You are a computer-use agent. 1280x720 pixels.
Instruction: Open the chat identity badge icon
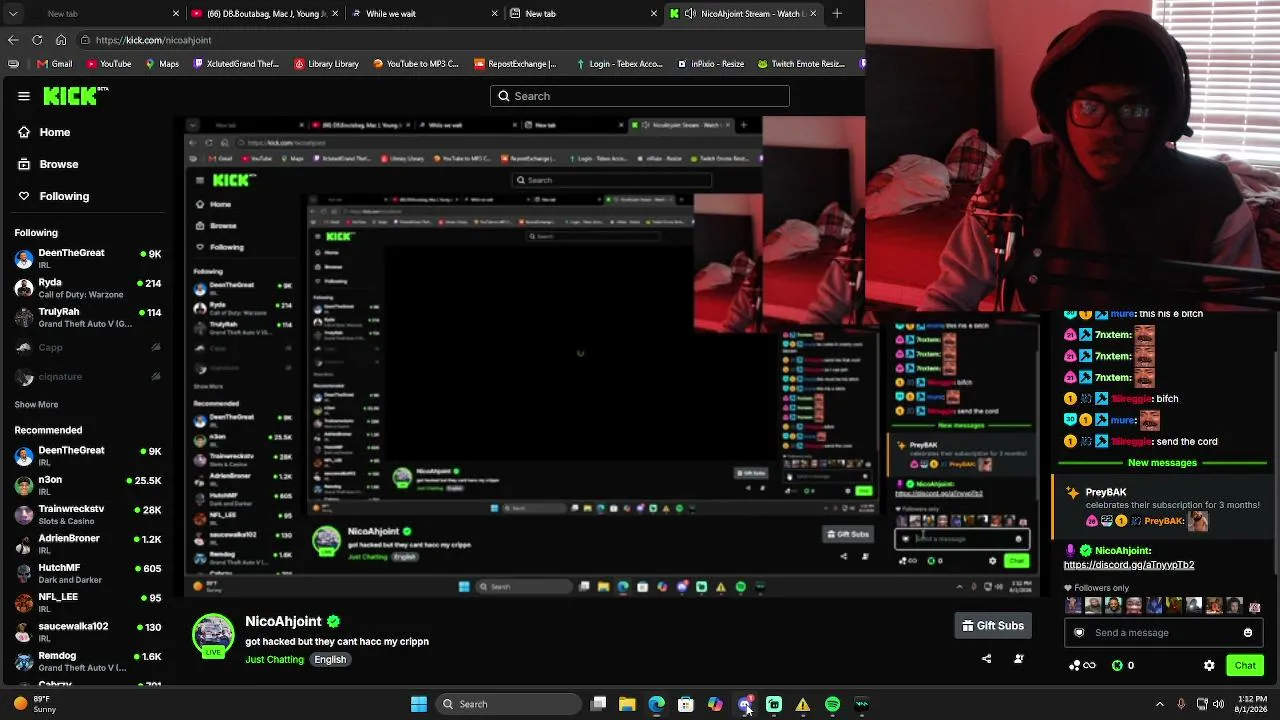pos(1079,633)
